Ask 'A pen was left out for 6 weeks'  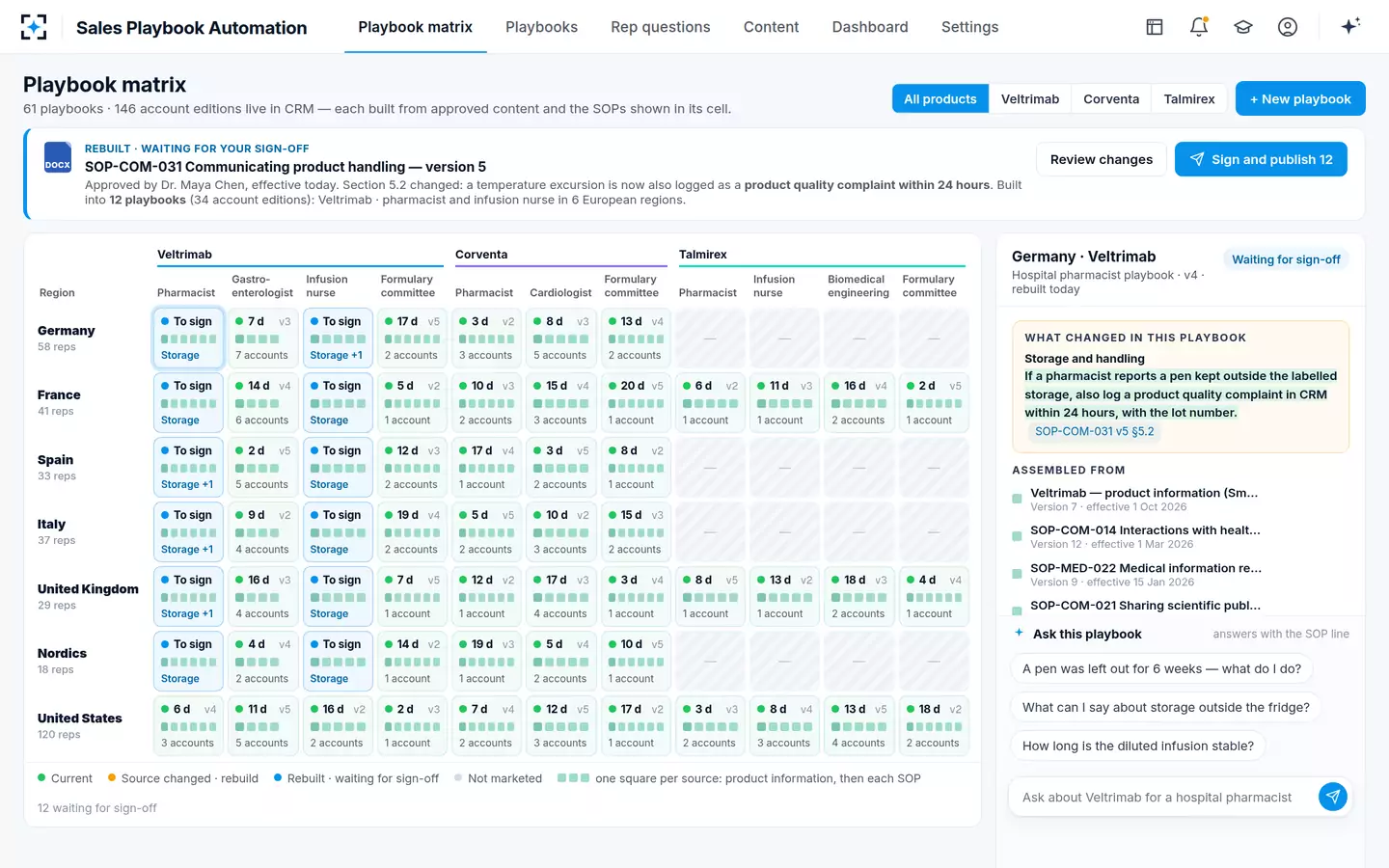click(x=1161, y=668)
